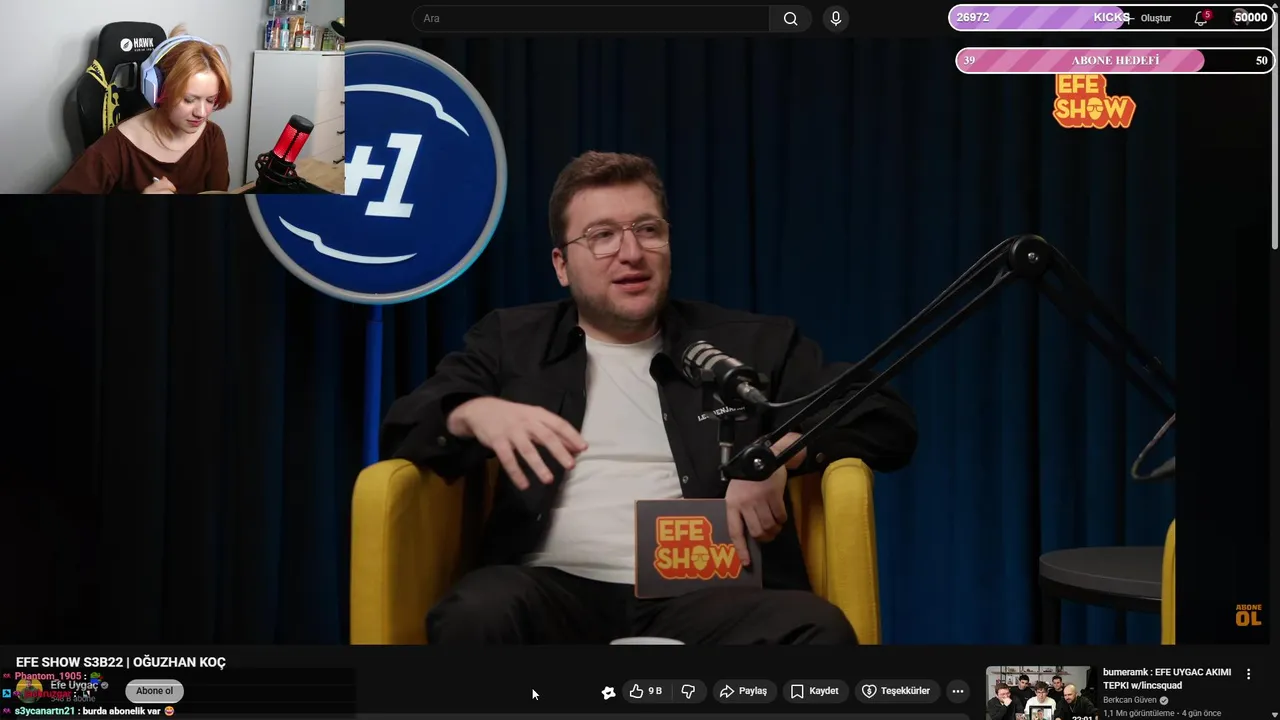This screenshot has height=720, width=1280.
Task: Click the 'Paylaş' share button
Action: coord(743,691)
